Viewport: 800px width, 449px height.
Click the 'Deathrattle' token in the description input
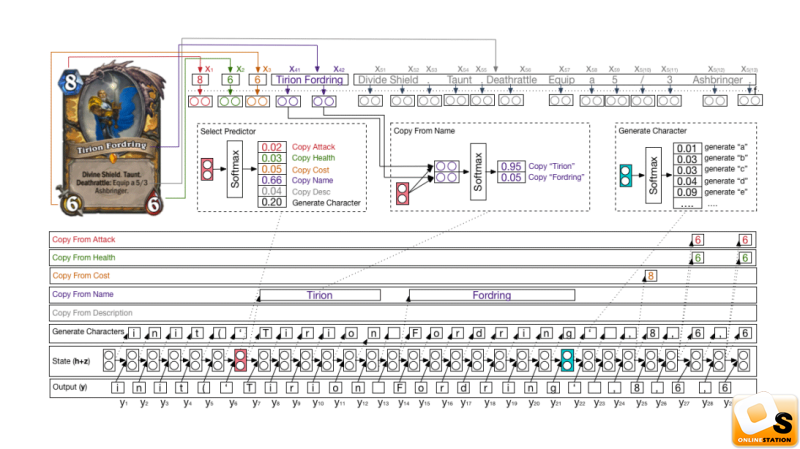pos(511,80)
